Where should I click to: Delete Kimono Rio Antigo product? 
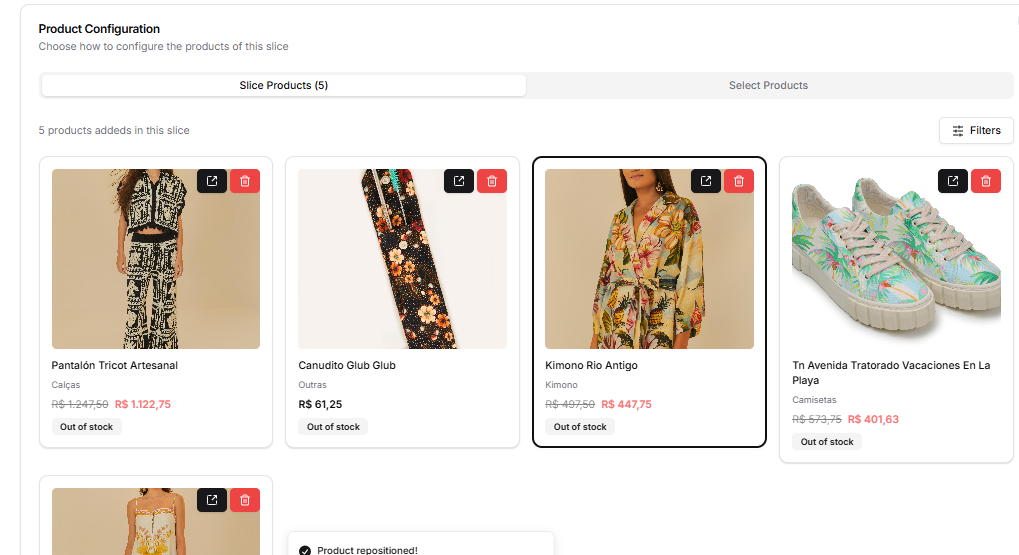tap(739, 181)
